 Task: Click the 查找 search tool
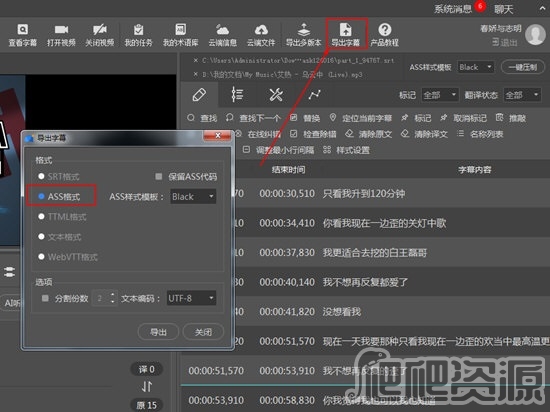202,118
